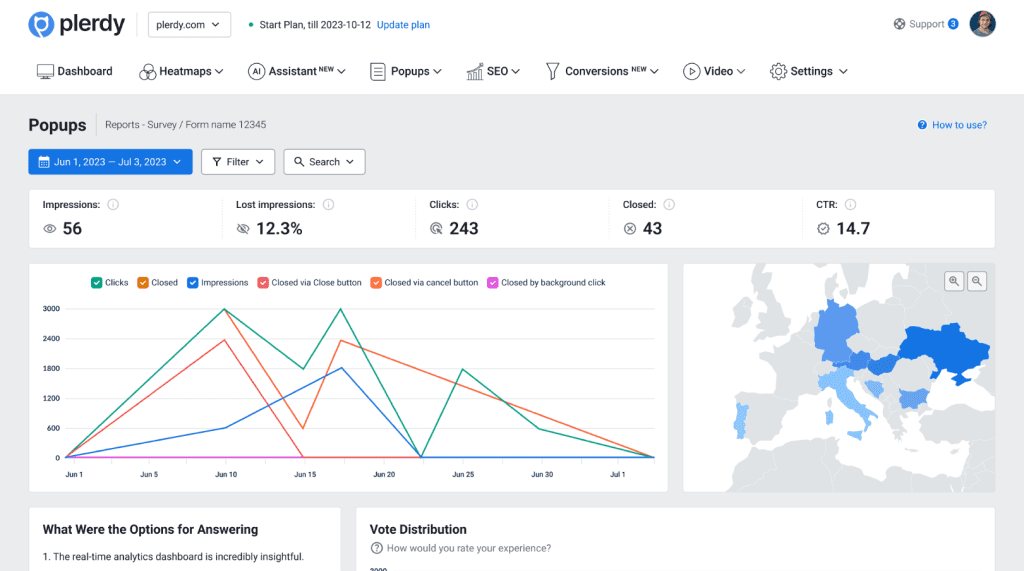1024x571 pixels.
Task: Open the Video menu item
Action: 714,71
